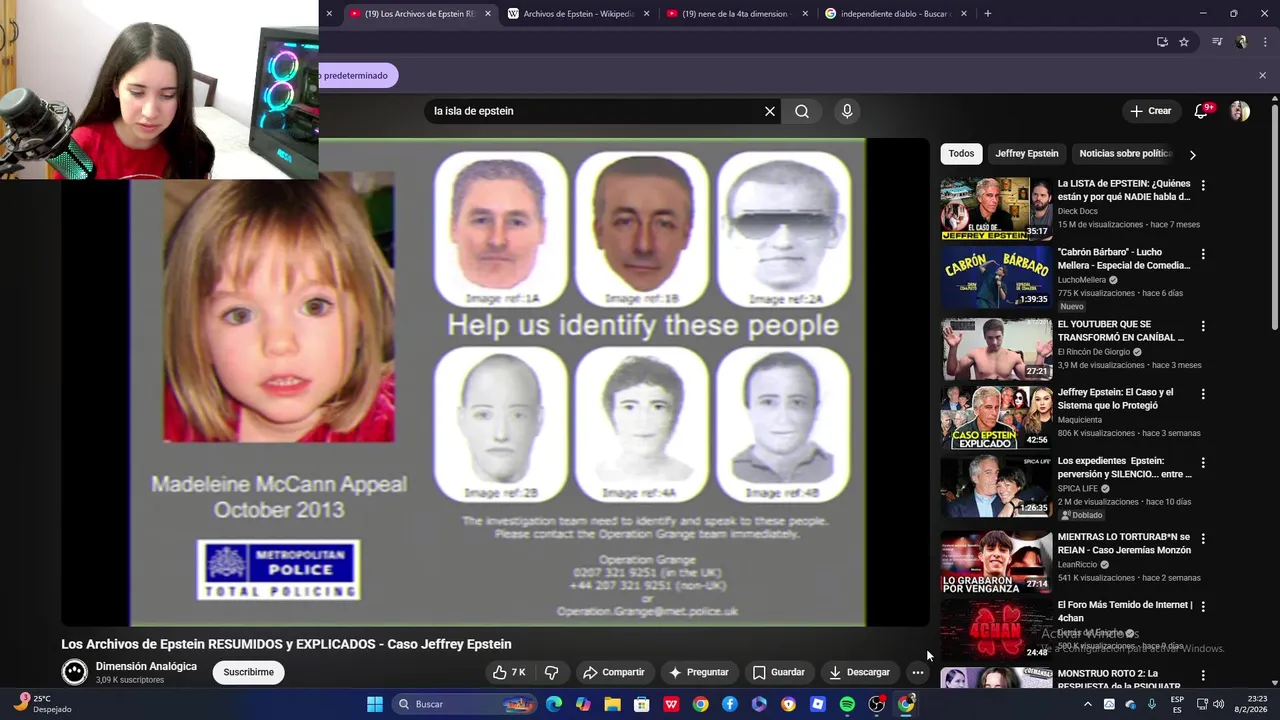
Task: Open YouTube notifications bell
Action: click(1201, 111)
